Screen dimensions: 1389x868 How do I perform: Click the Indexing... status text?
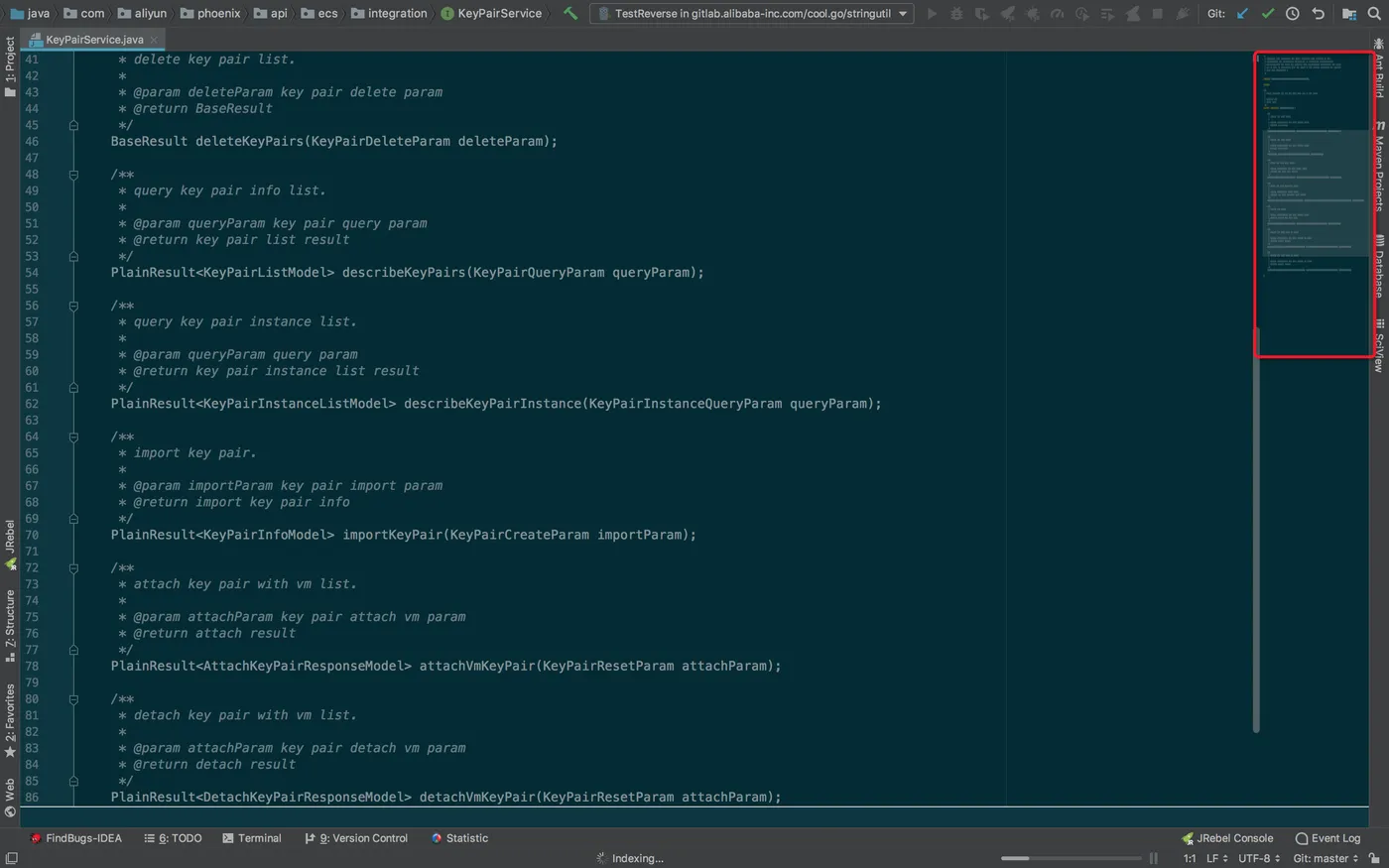pos(638,858)
